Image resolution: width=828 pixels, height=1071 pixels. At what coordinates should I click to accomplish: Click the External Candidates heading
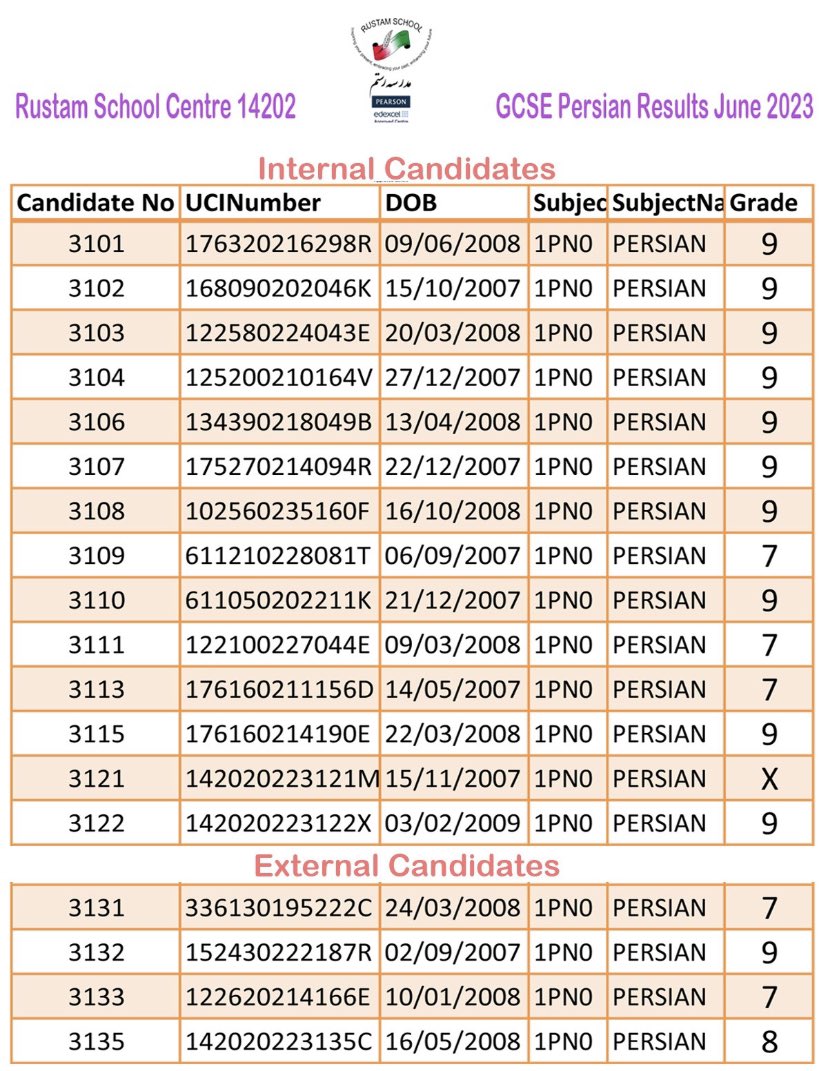pyautogui.click(x=407, y=865)
